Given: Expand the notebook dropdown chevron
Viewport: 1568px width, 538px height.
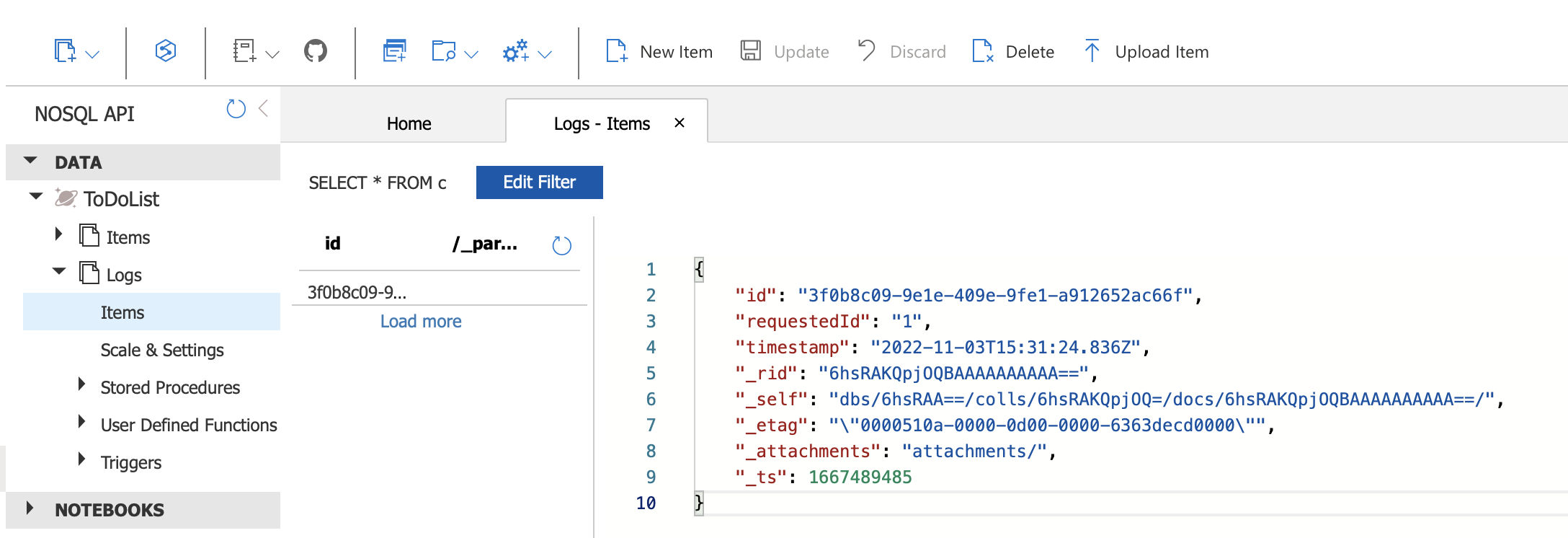Looking at the screenshot, I should [x=272, y=54].
